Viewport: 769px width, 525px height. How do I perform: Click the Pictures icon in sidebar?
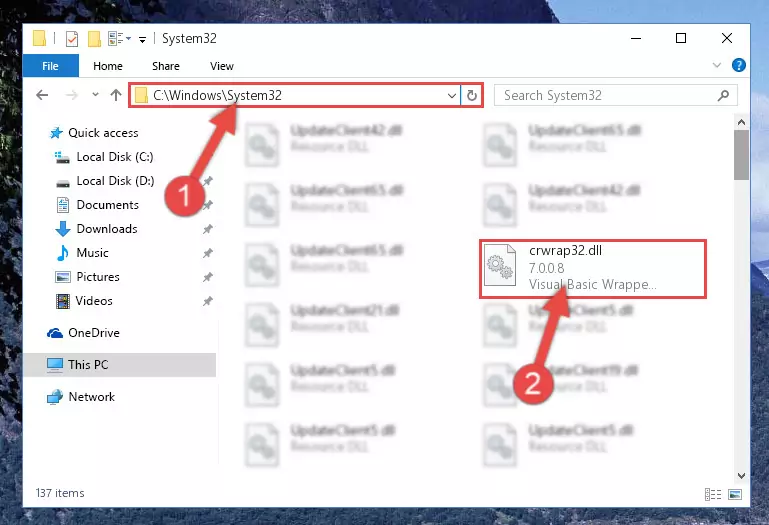(63, 277)
